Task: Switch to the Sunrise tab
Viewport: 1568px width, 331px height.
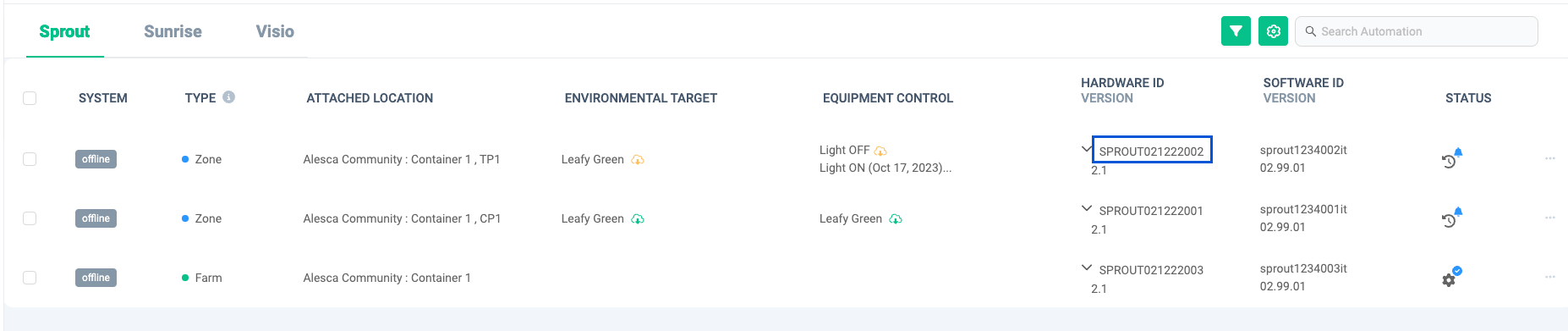Action: tap(173, 31)
